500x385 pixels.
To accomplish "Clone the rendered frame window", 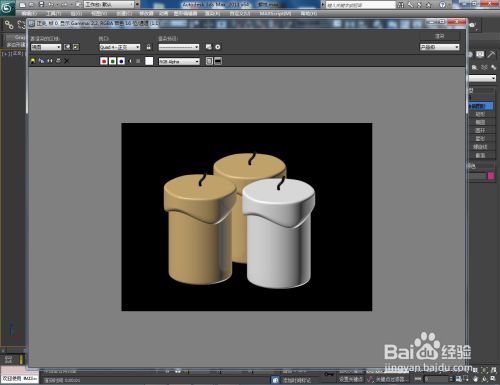I will coord(50,61).
